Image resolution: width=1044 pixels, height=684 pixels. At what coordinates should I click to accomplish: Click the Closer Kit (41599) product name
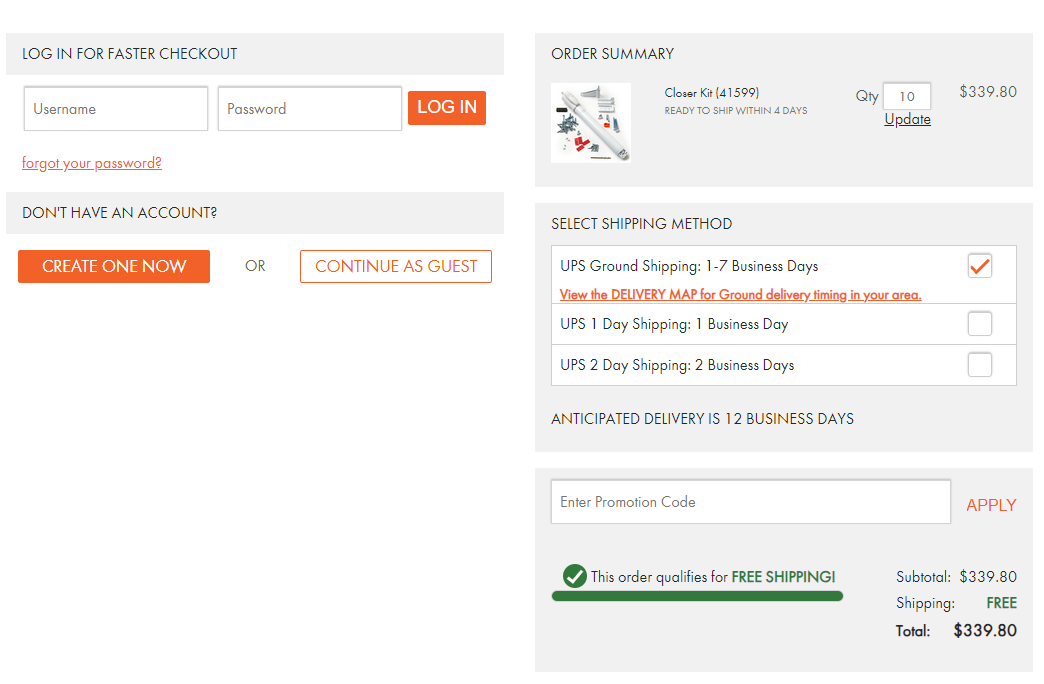click(712, 93)
